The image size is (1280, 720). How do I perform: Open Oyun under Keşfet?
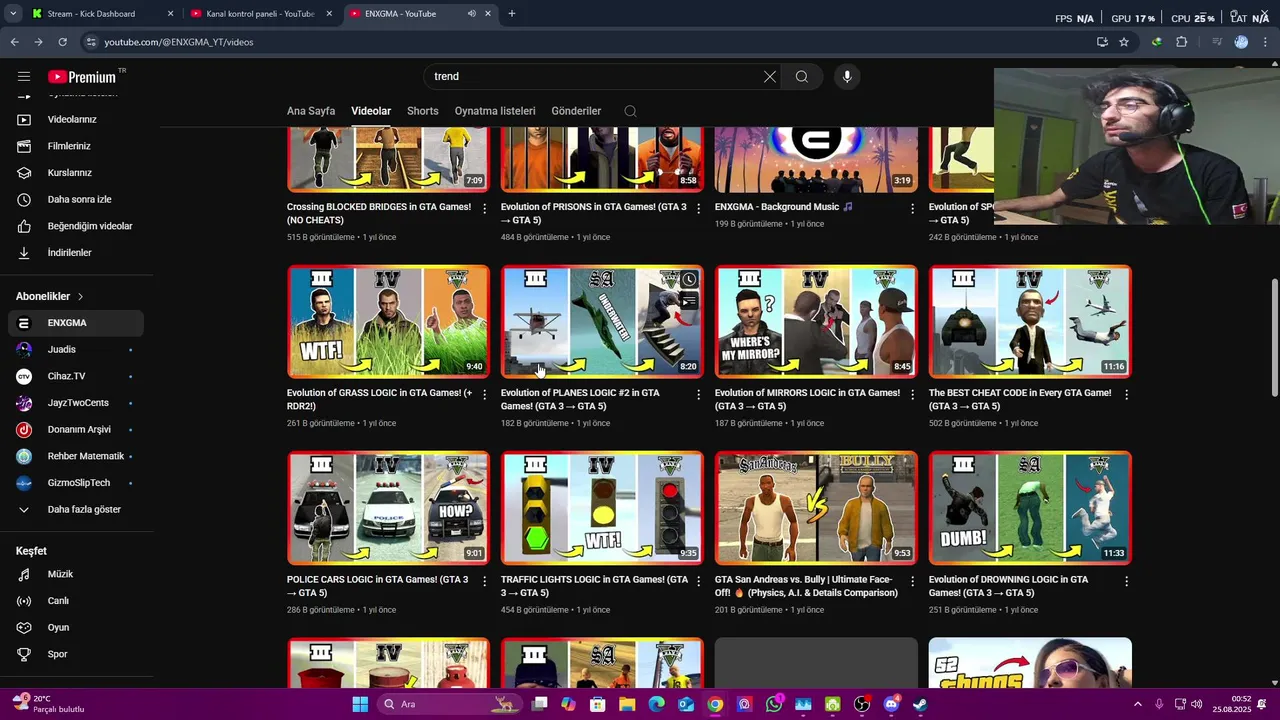coord(76,627)
